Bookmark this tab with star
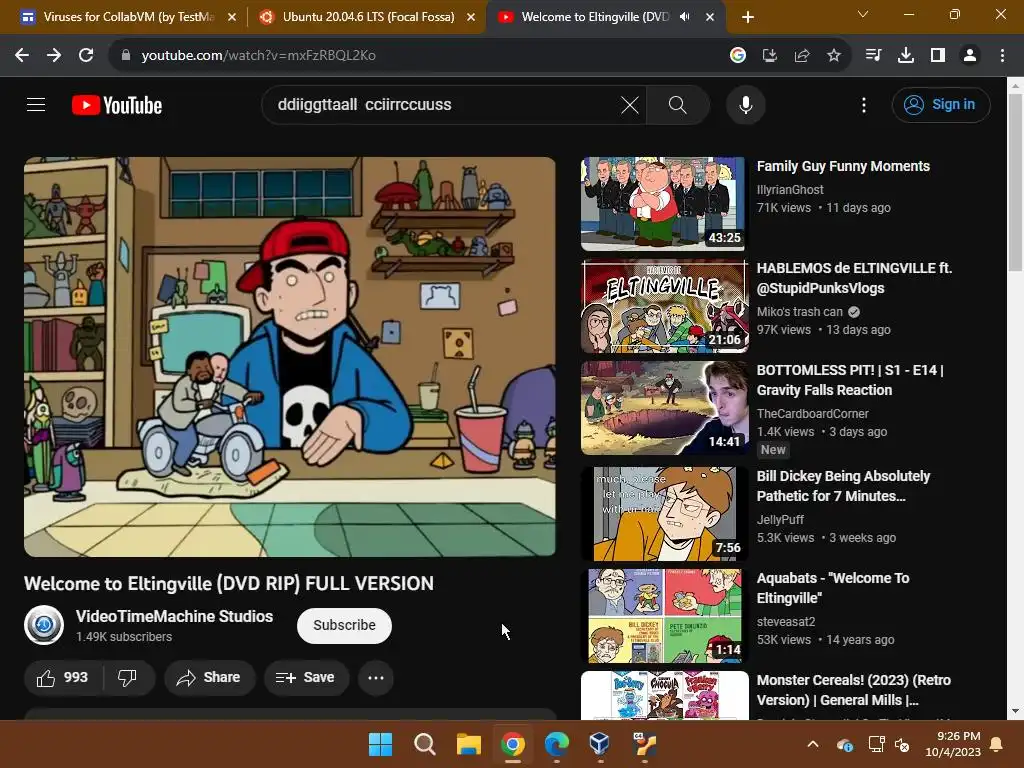Image resolution: width=1024 pixels, height=768 pixels. [834, 56]
